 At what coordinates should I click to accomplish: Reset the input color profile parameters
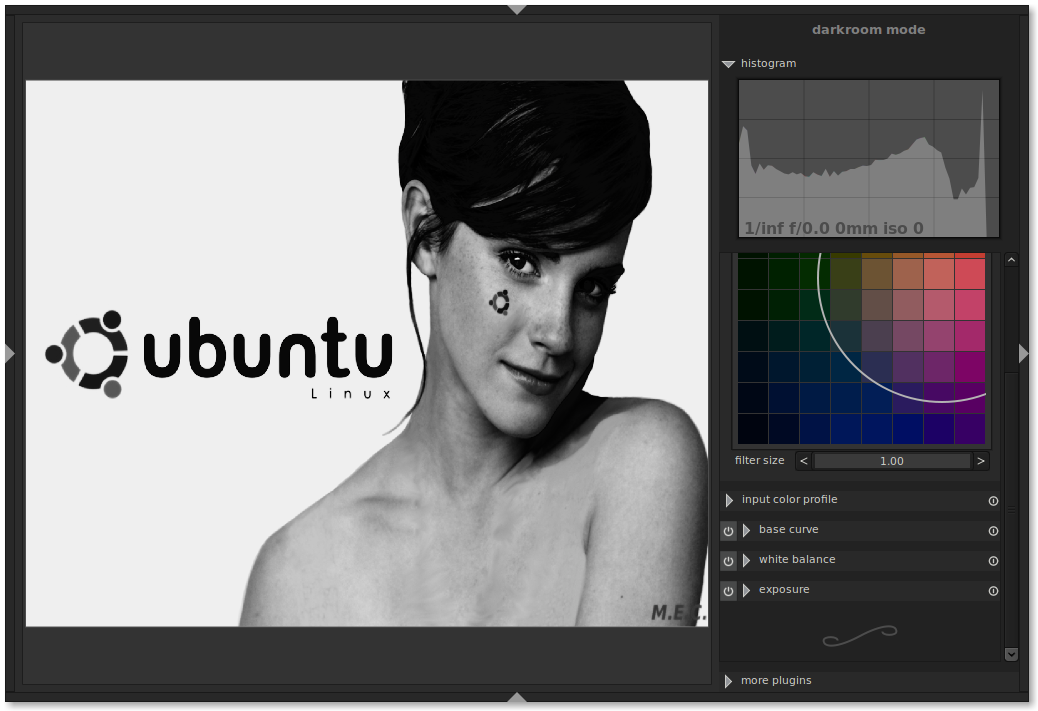[x=993, y=501]
